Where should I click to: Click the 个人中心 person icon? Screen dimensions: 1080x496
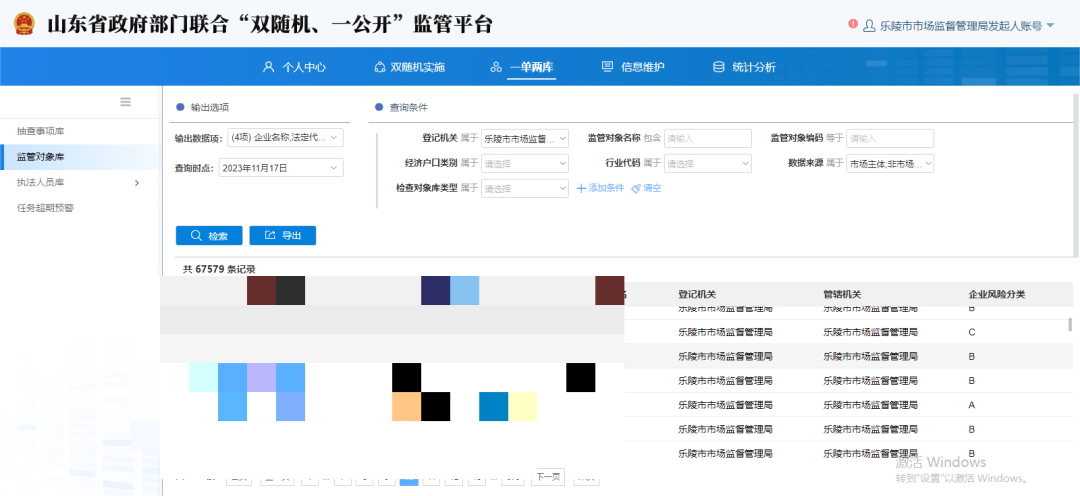pyautogui.click(x=268, y=67)
